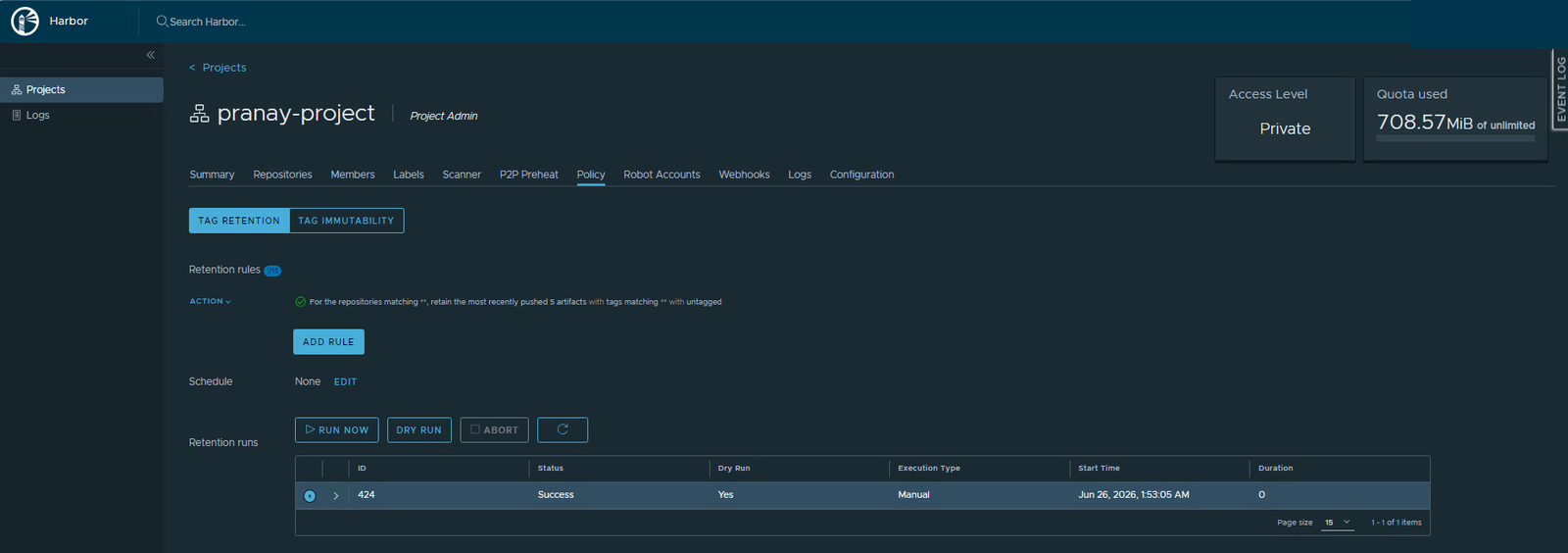Select the Tag Retention toggle
Screen dimensions: 1568x553
(x=239, y=221)
